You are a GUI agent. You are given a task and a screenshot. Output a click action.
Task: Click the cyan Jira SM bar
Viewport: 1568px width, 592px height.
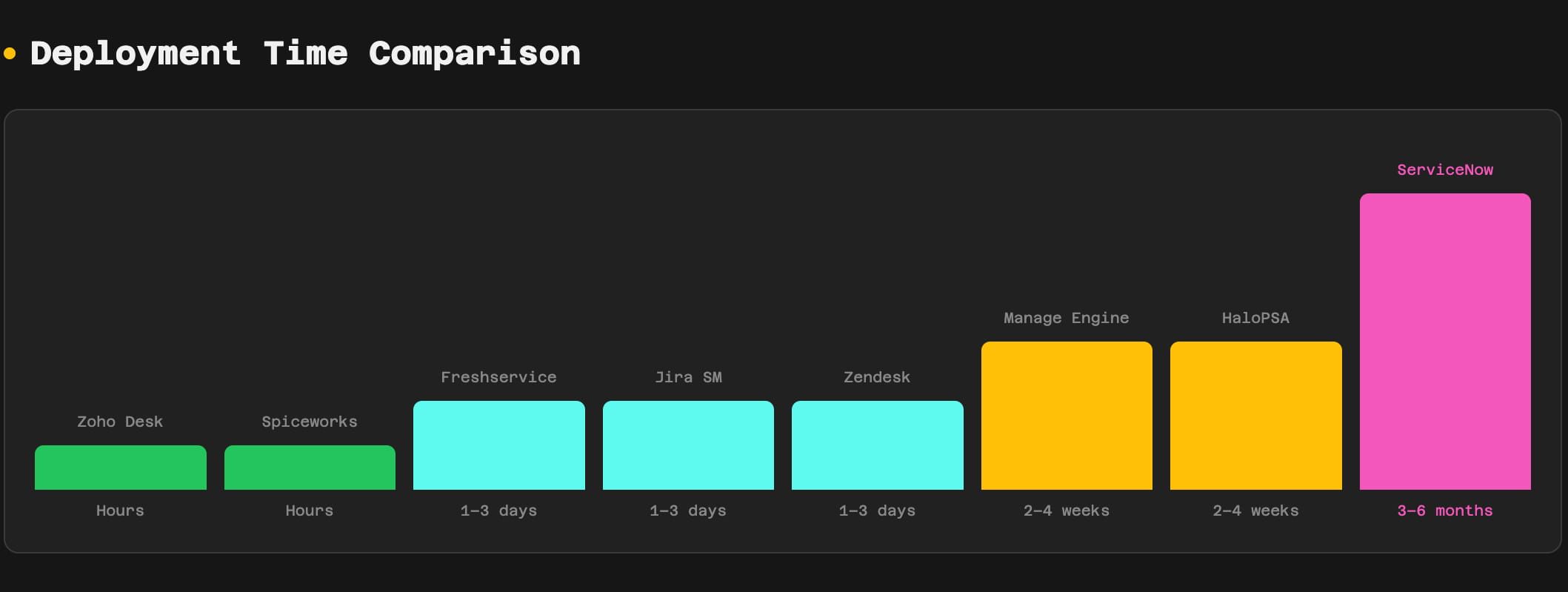[x=688, y=445]
